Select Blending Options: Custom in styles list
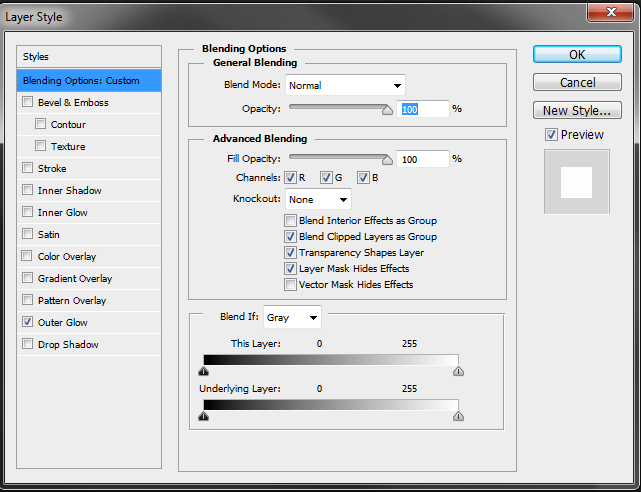Screen dimensions: 641x492 pos(89,80)
